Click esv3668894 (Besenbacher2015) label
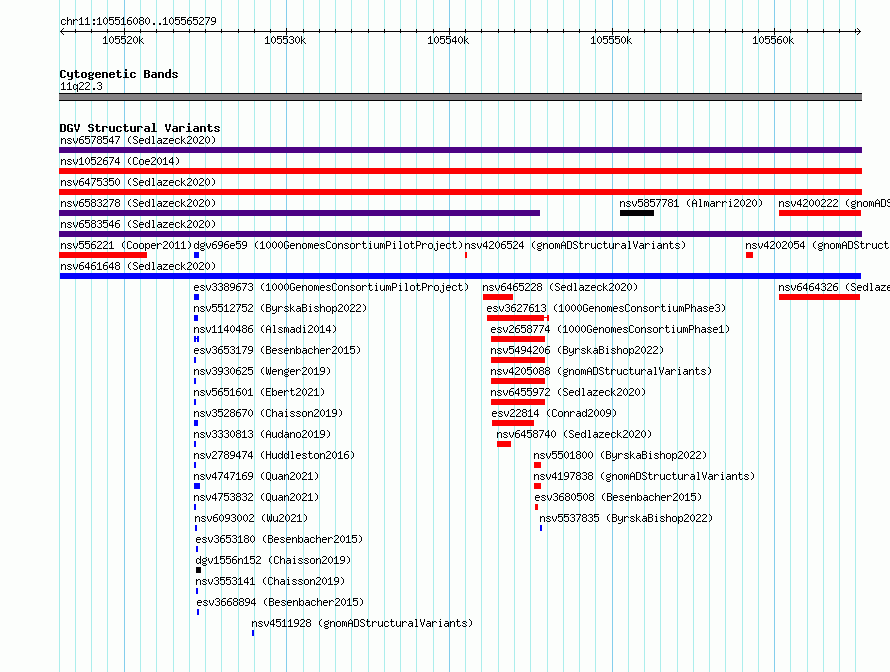The width and height of the screenshot is (890, 672). pos(280,602)
